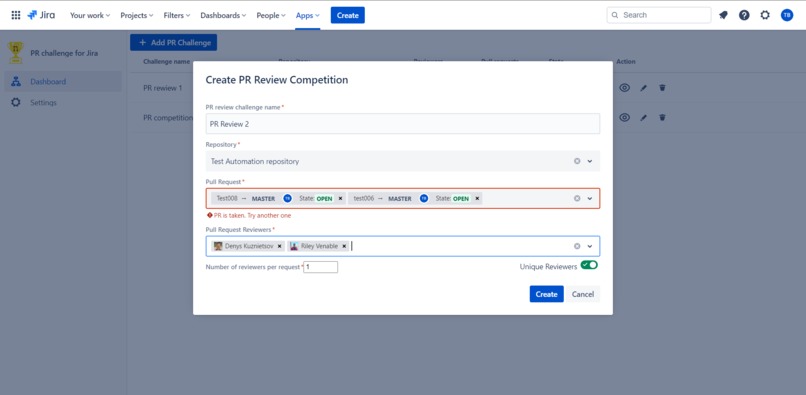Open the Filters menu
This screenshot has width=806, height=395.
[177, 15]
